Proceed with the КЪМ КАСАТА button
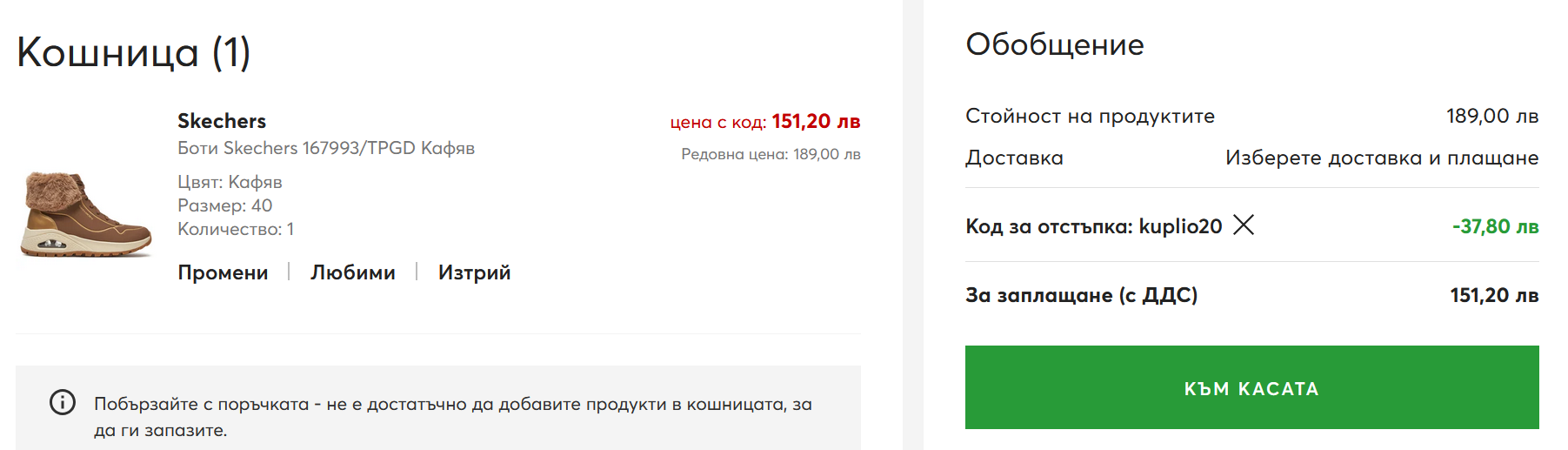The height and width of the screenshot is (450, 1568). coord(1251,387)
